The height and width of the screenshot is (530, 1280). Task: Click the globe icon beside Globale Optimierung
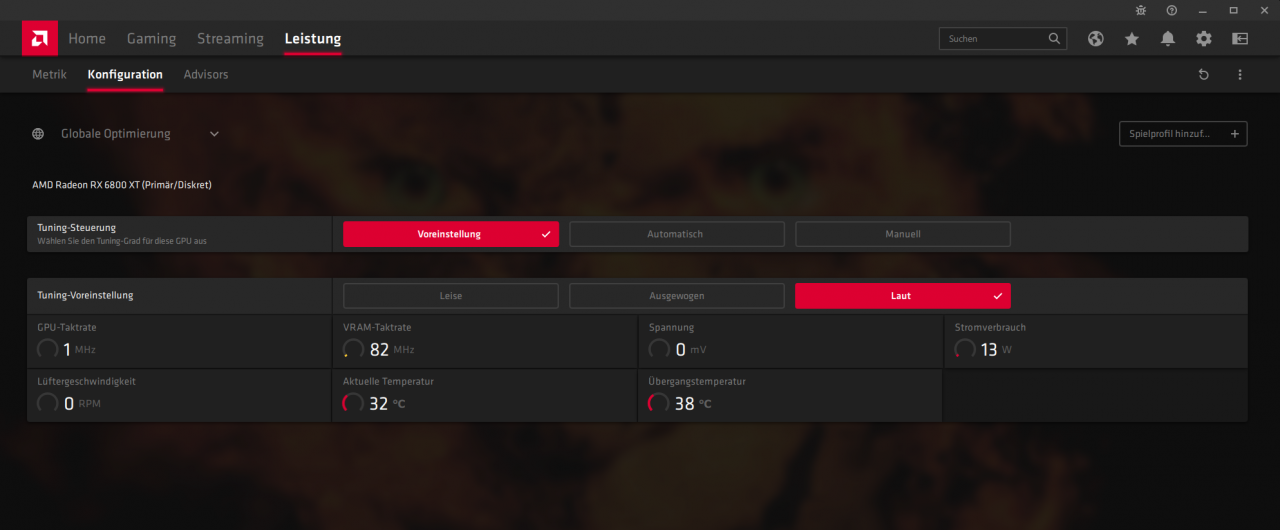click(x=38, y=134)
